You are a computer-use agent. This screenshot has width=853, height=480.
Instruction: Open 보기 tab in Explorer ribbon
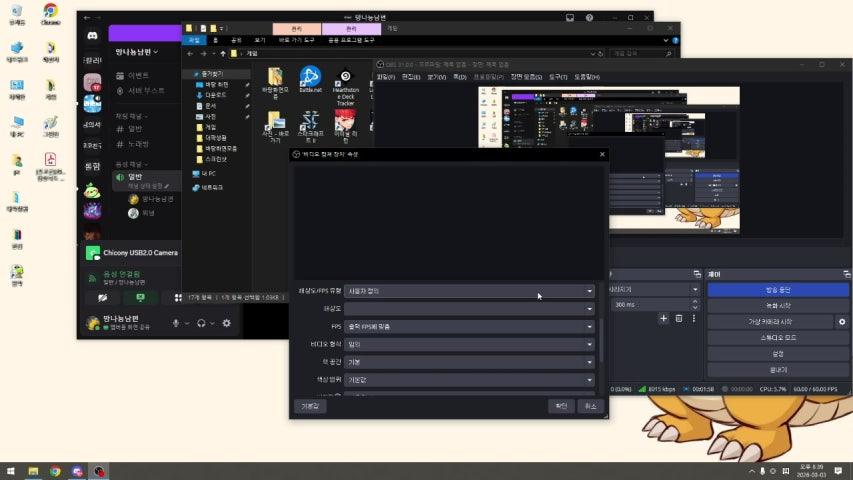click(x=260, y=40)
